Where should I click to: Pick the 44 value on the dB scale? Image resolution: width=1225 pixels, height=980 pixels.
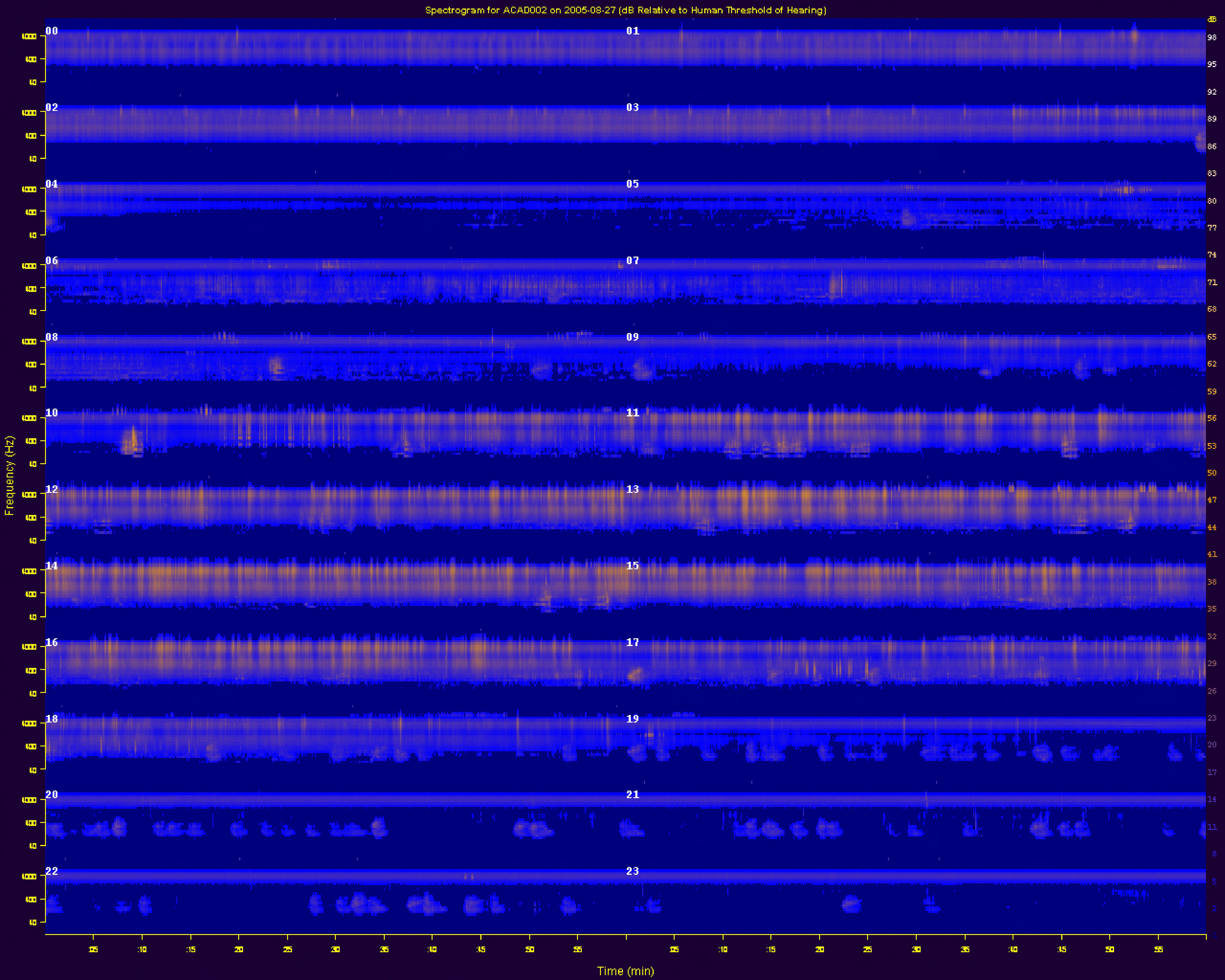1212,527
